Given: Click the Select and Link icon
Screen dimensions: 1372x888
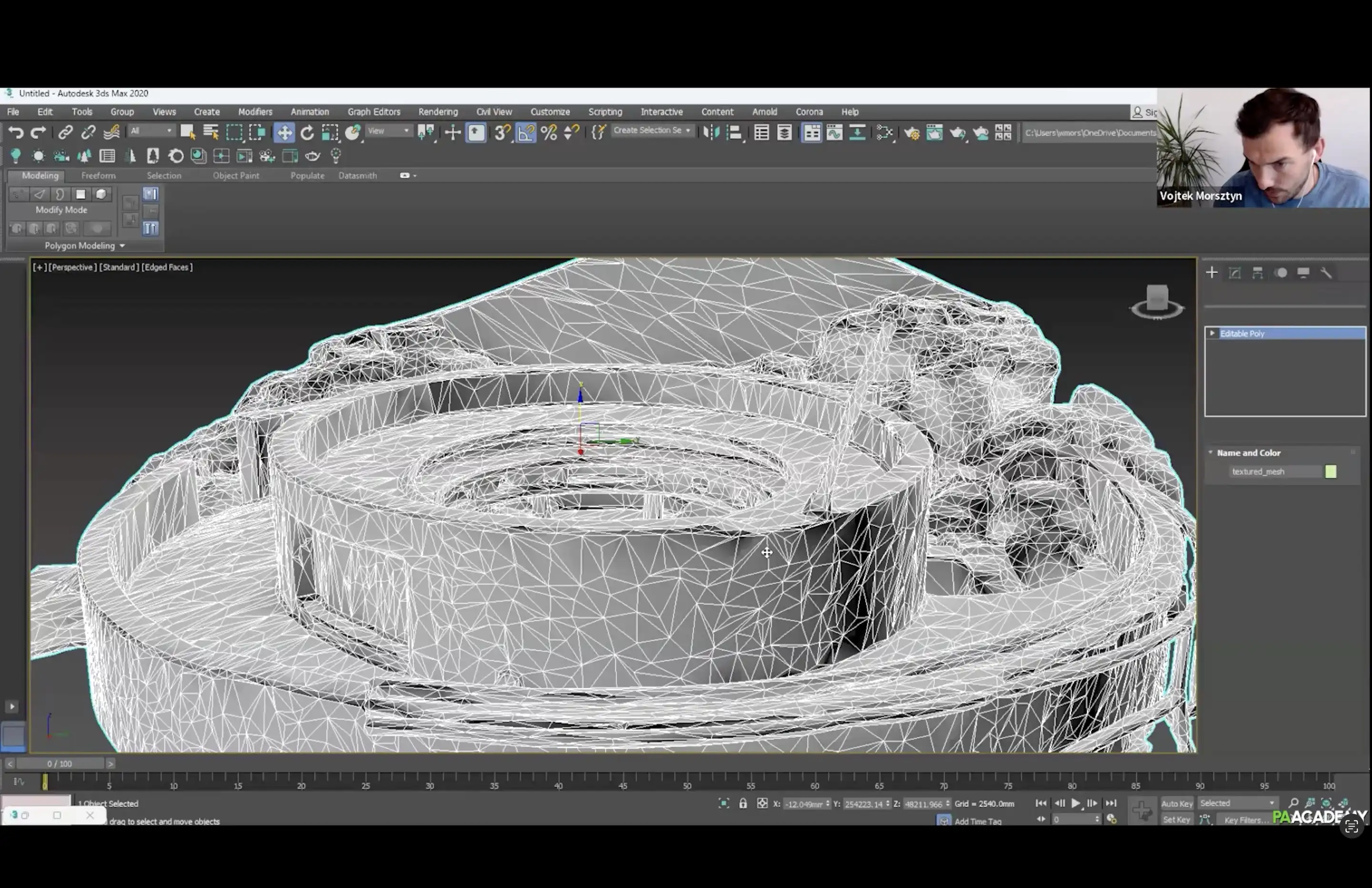Looking at the screenshot, I should [65, 132].
